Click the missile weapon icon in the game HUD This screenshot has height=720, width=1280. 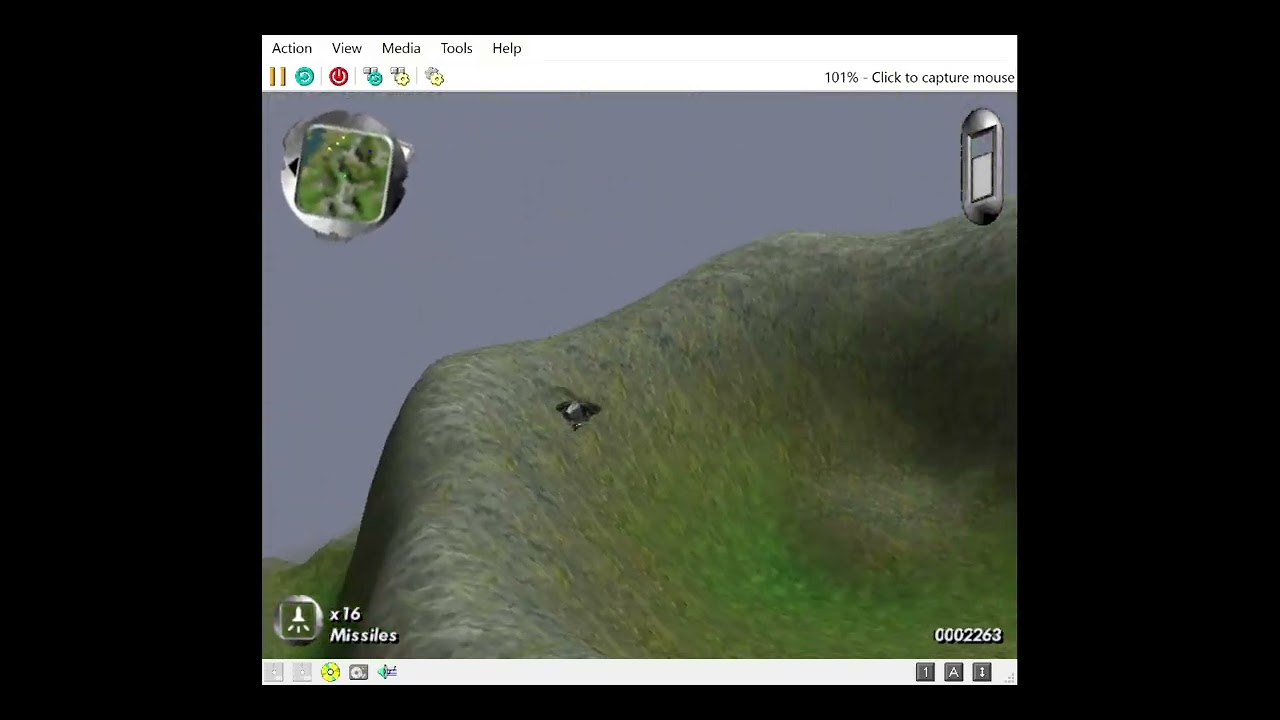point(298,620)
